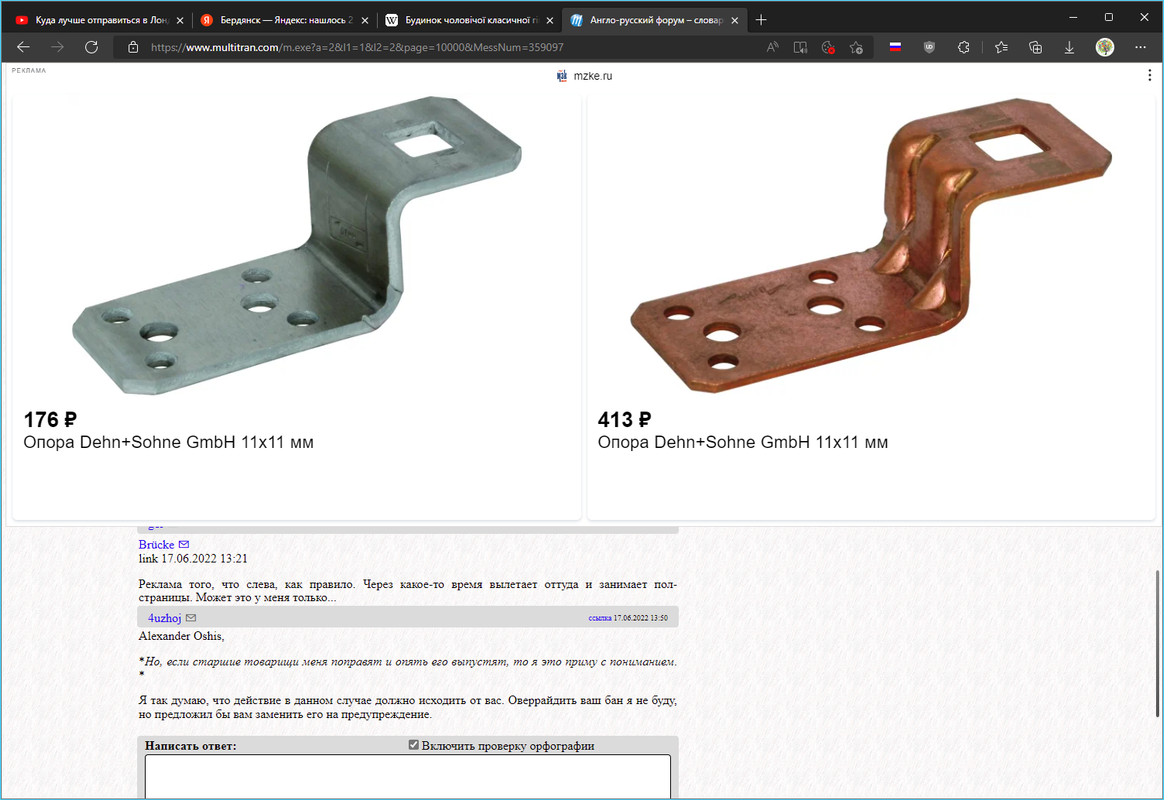Viewport: 1164px width, 800px height.
Task: Focus the Написать ответ text area
Action: coord(408,776)
